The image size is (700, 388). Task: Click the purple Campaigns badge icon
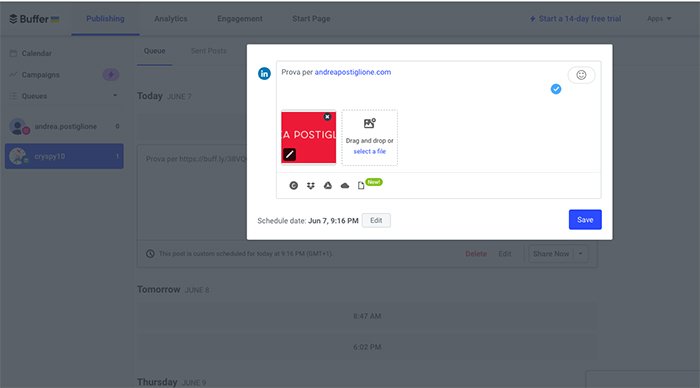coord(111,75)
